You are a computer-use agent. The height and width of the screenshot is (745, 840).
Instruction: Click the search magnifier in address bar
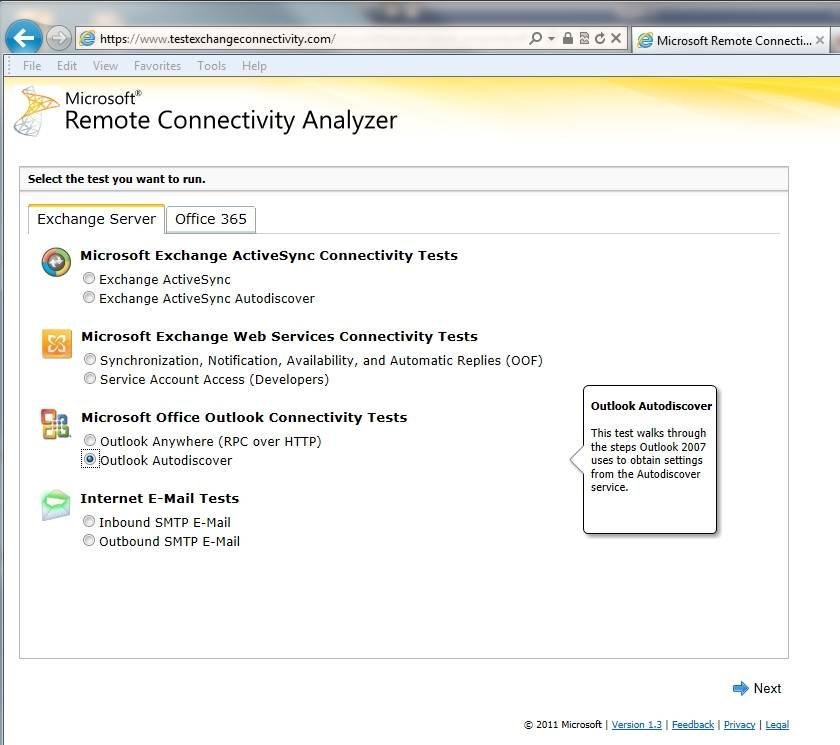[x=535, y=38]
